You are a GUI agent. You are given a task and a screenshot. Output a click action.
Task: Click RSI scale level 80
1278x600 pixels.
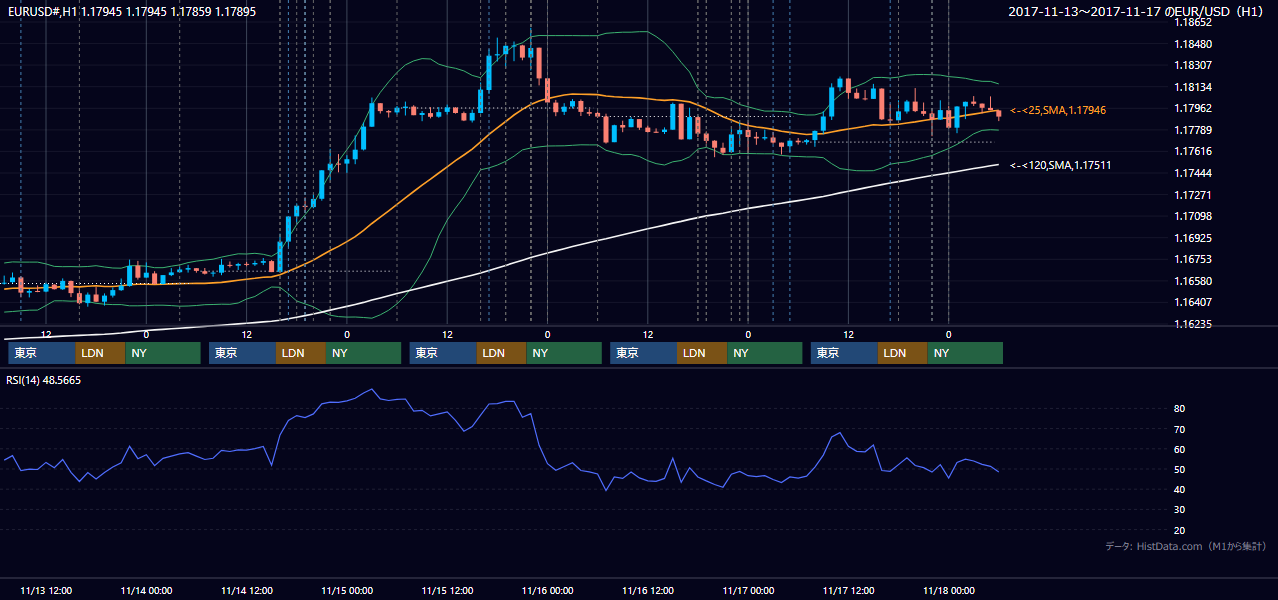(1180, 409)
